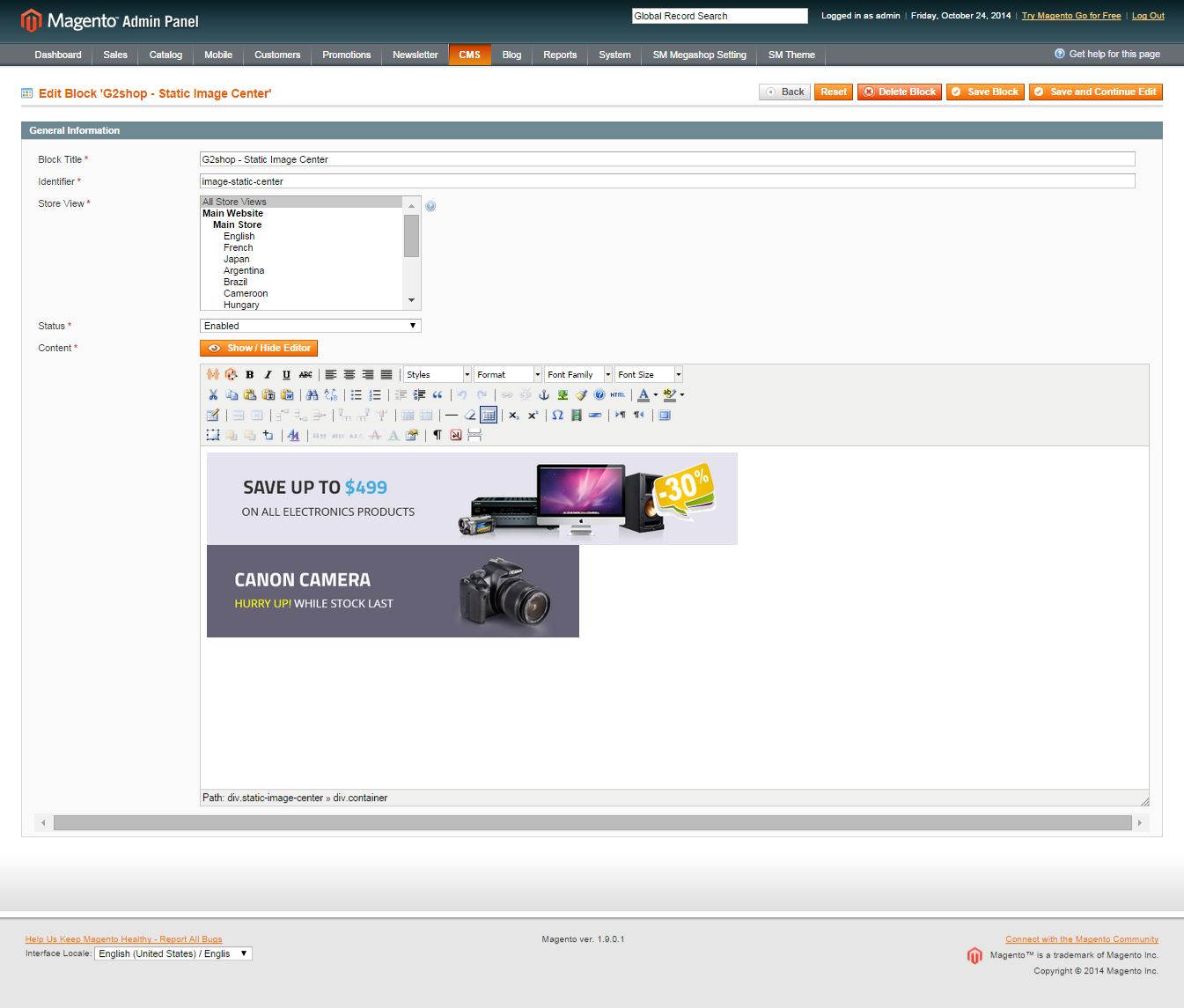
Task: Apply subscript formatting
Action: coord(514,416)
